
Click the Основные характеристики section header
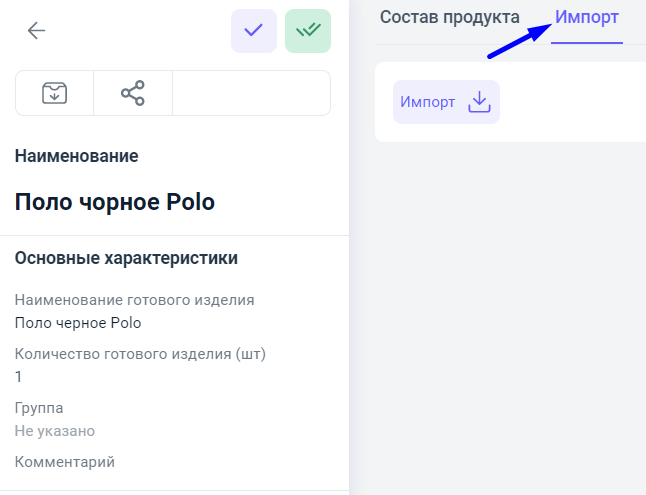point(126,258)
